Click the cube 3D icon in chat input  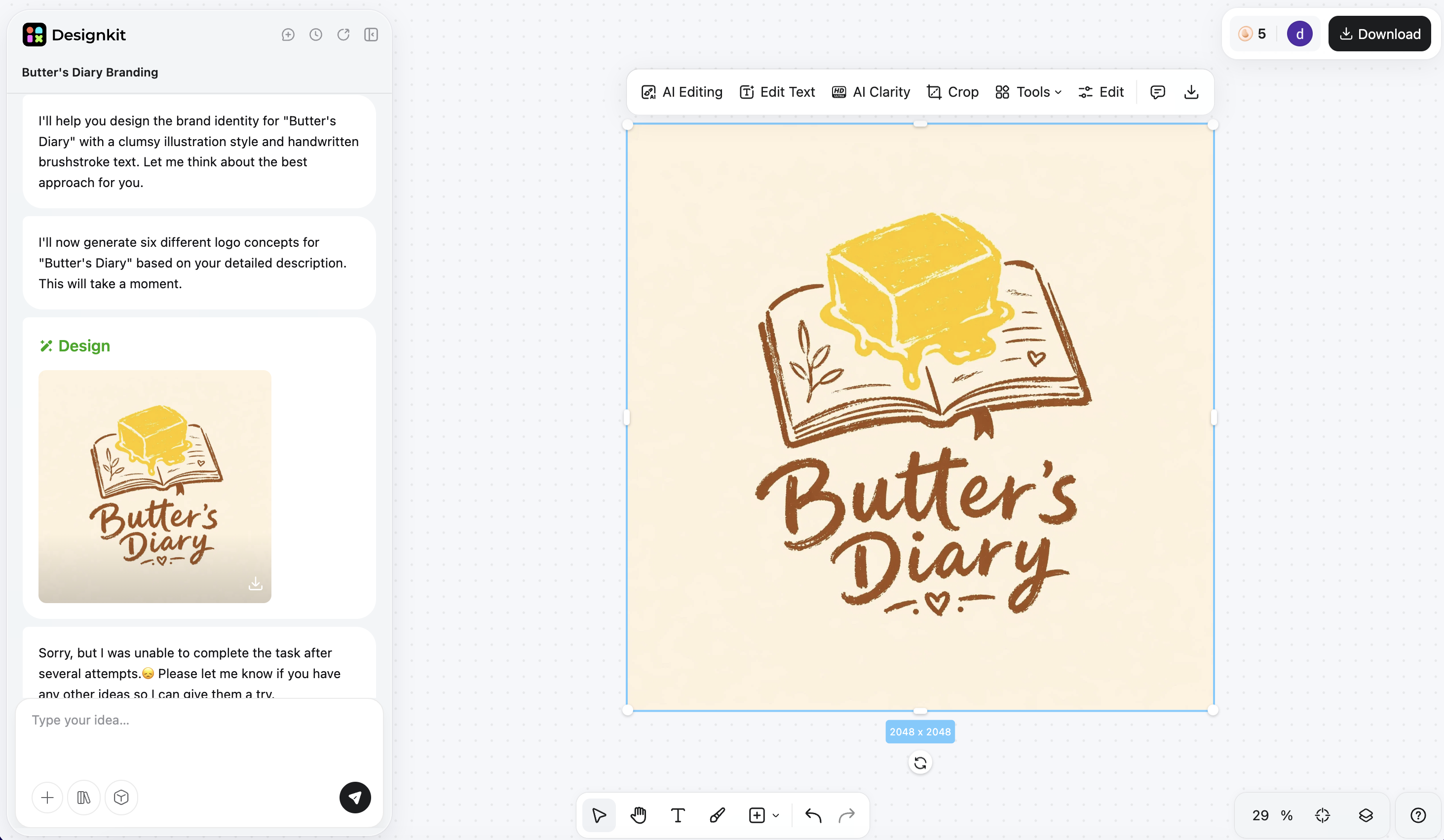click(121, 797)
